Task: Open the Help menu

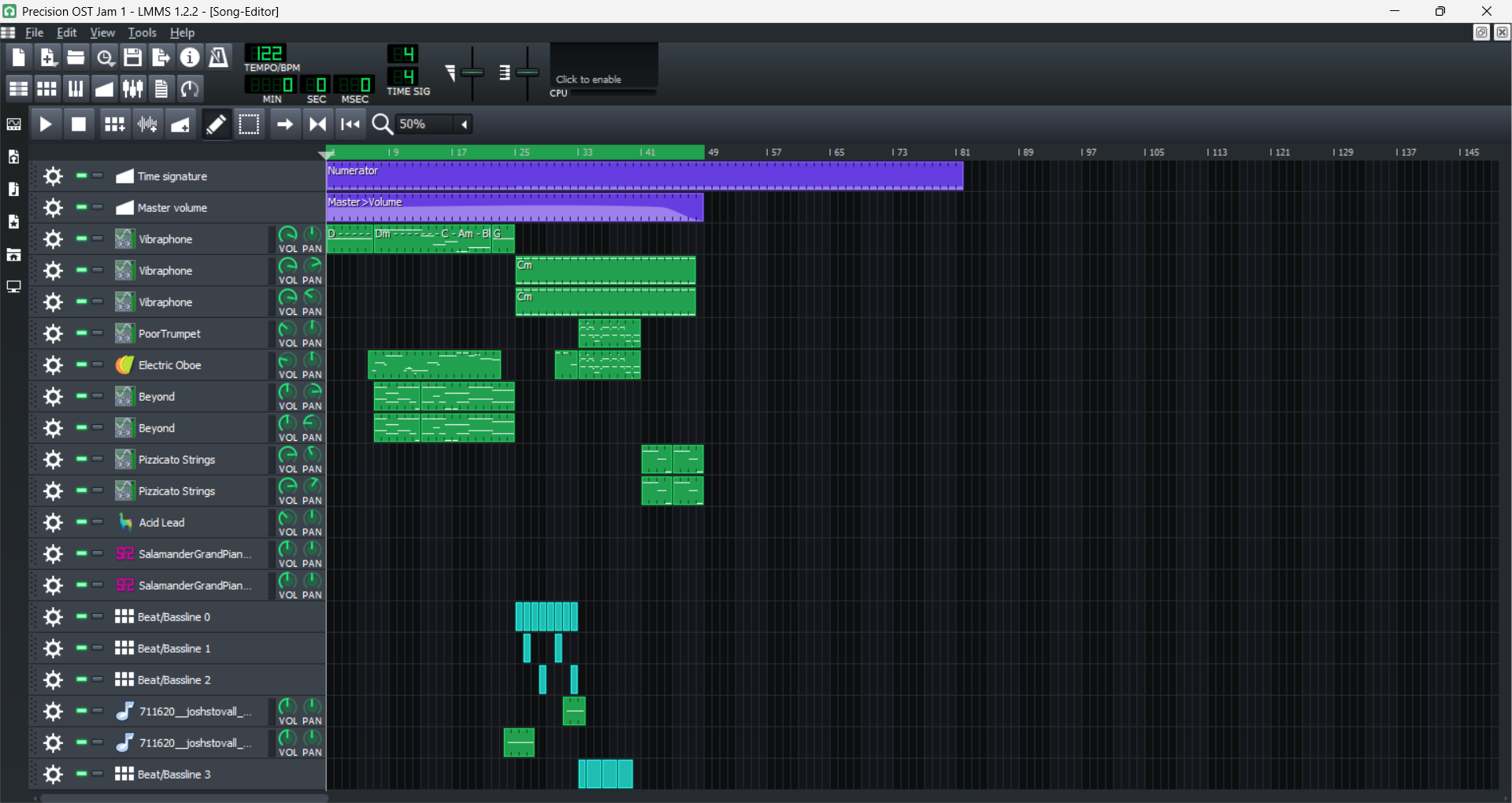Action: (x=182, y=33)
